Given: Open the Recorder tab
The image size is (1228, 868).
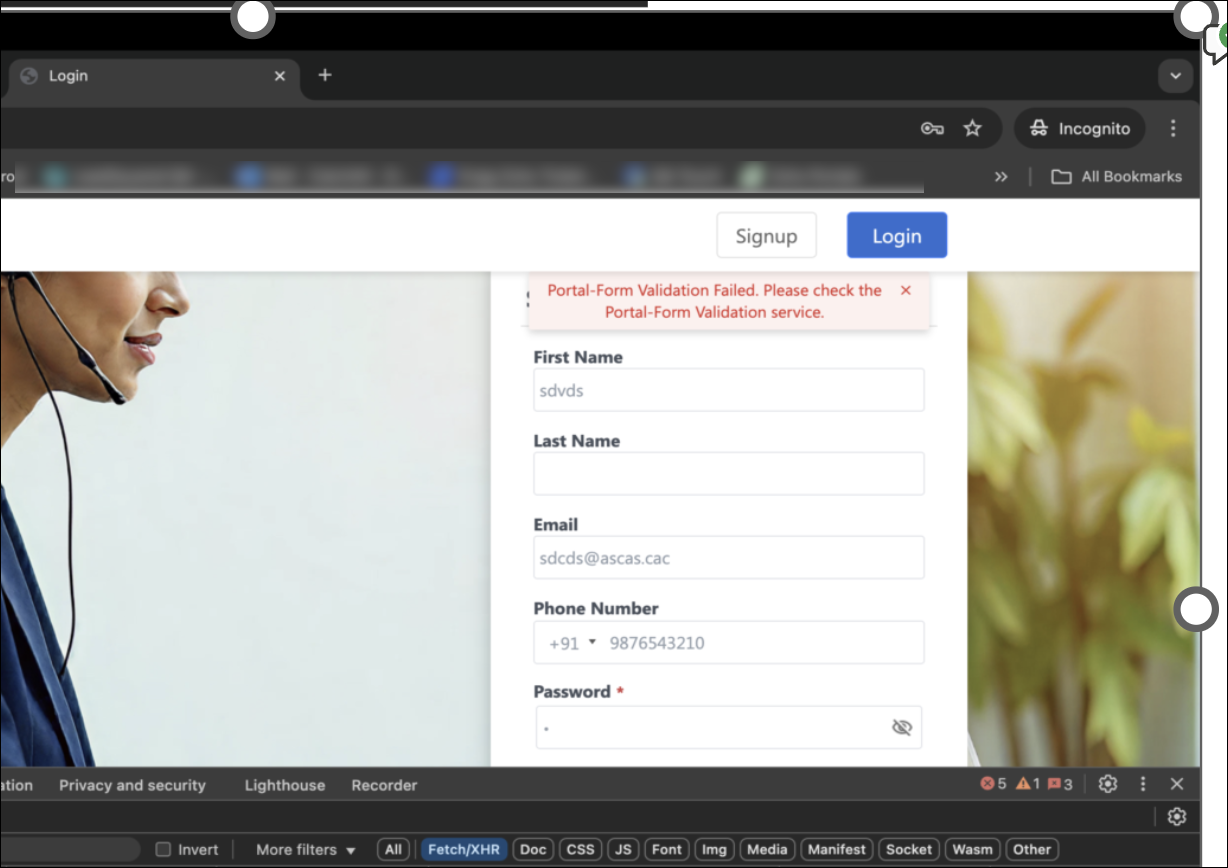Looking at the screenshot, I should point(384,785).
